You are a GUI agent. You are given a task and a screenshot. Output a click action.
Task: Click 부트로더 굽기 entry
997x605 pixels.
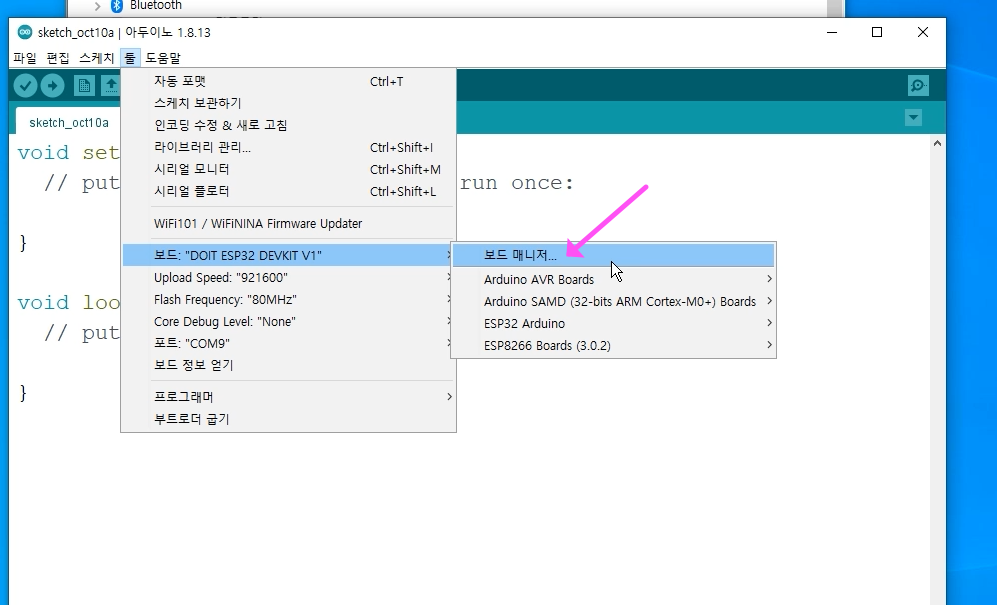[x=289, y=419]
